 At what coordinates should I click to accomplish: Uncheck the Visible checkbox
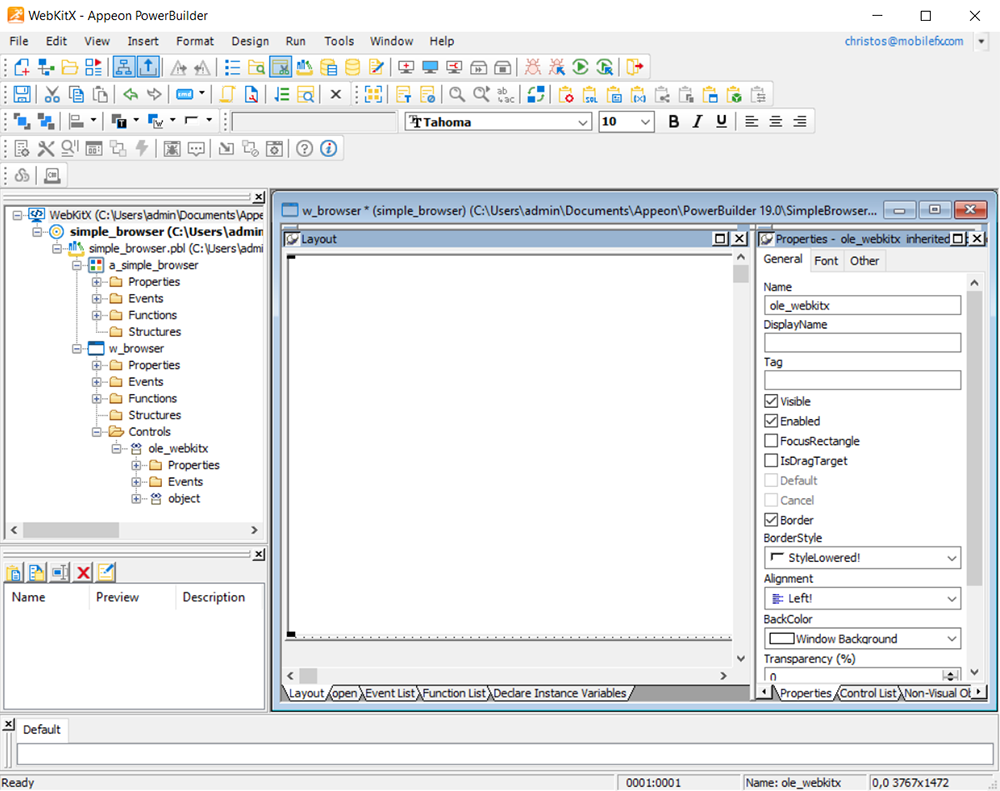point(771,401)
